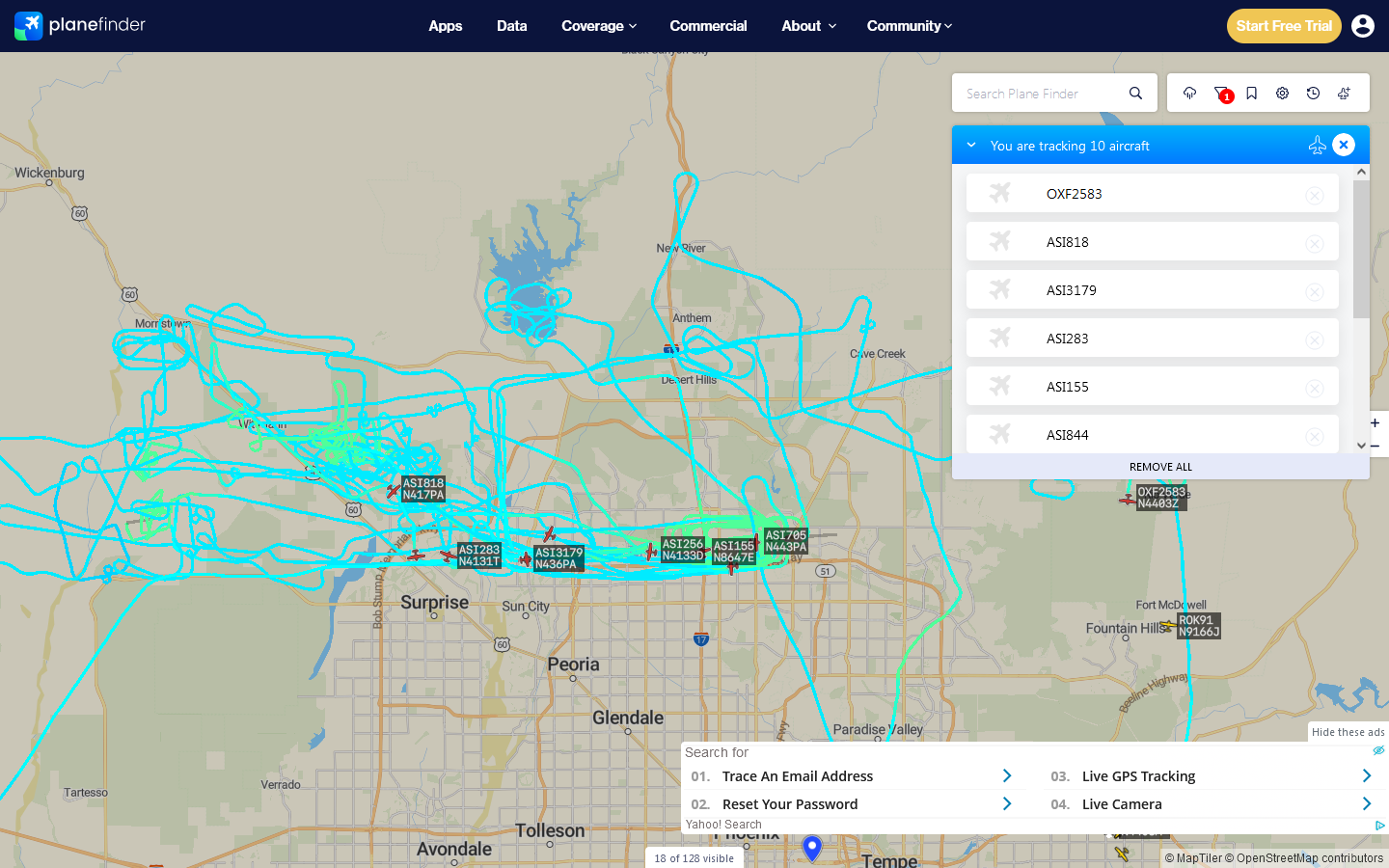
Task: Select ASI844 in the tracked list
Action: pyautogui.click(x=1153, y=434)
